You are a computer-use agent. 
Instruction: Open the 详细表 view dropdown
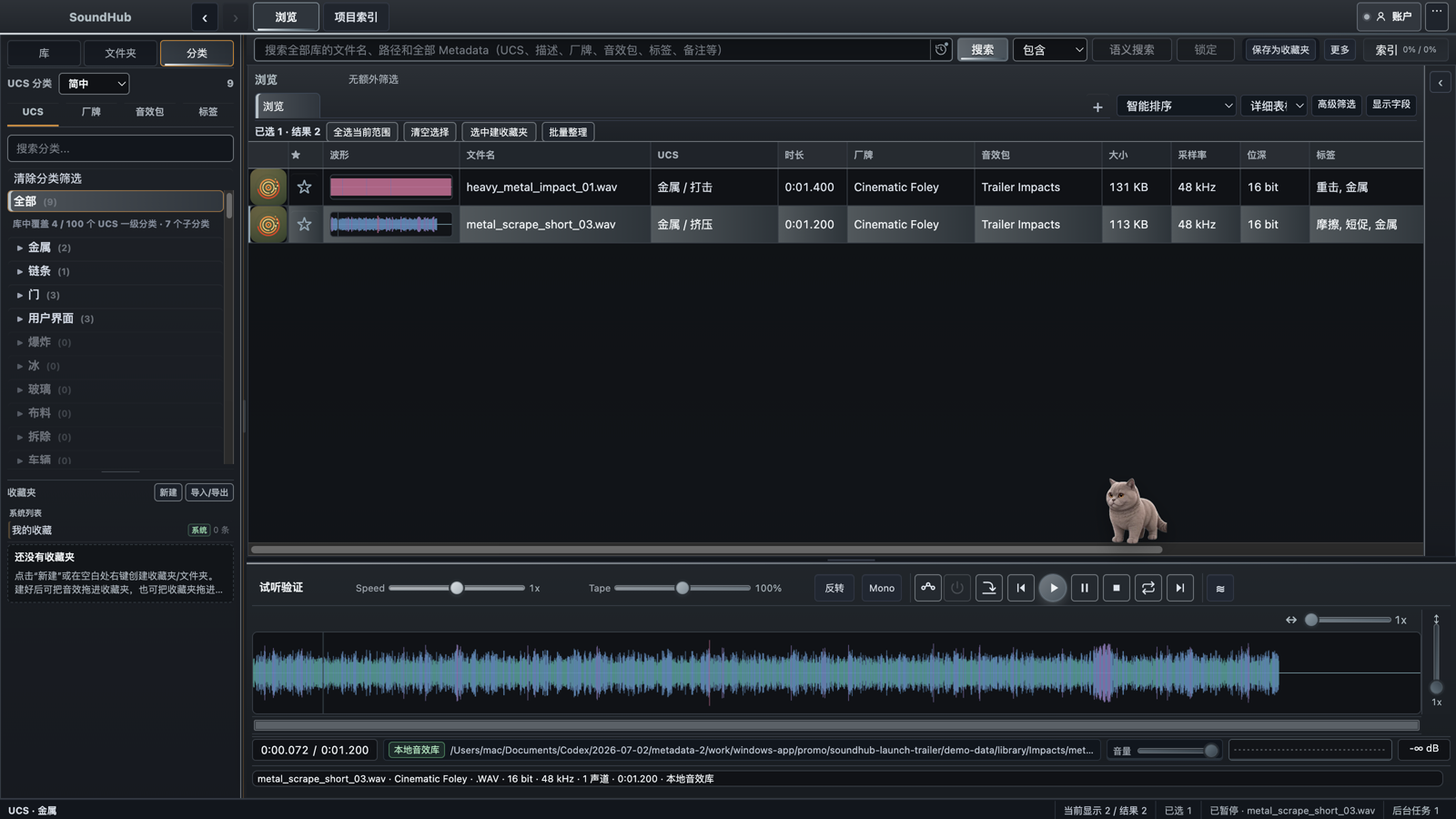(x=1274, y=106)
